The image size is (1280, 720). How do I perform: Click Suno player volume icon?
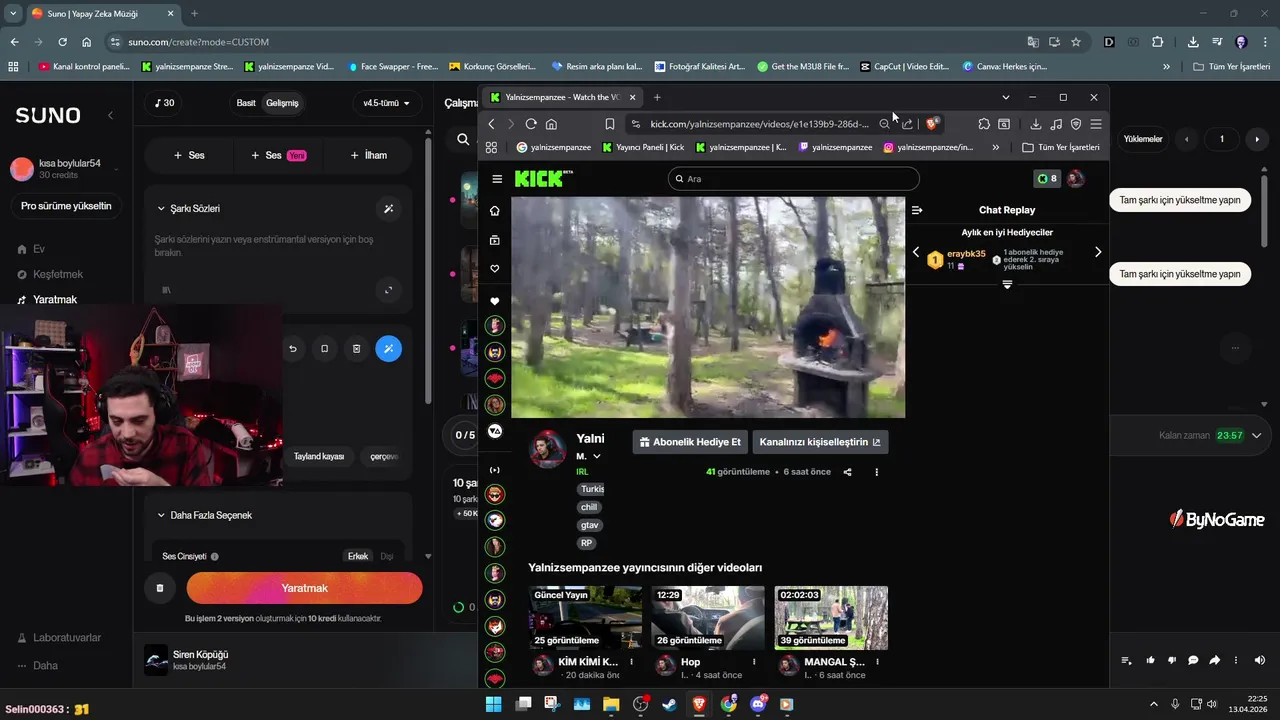tap(1259, 660)
